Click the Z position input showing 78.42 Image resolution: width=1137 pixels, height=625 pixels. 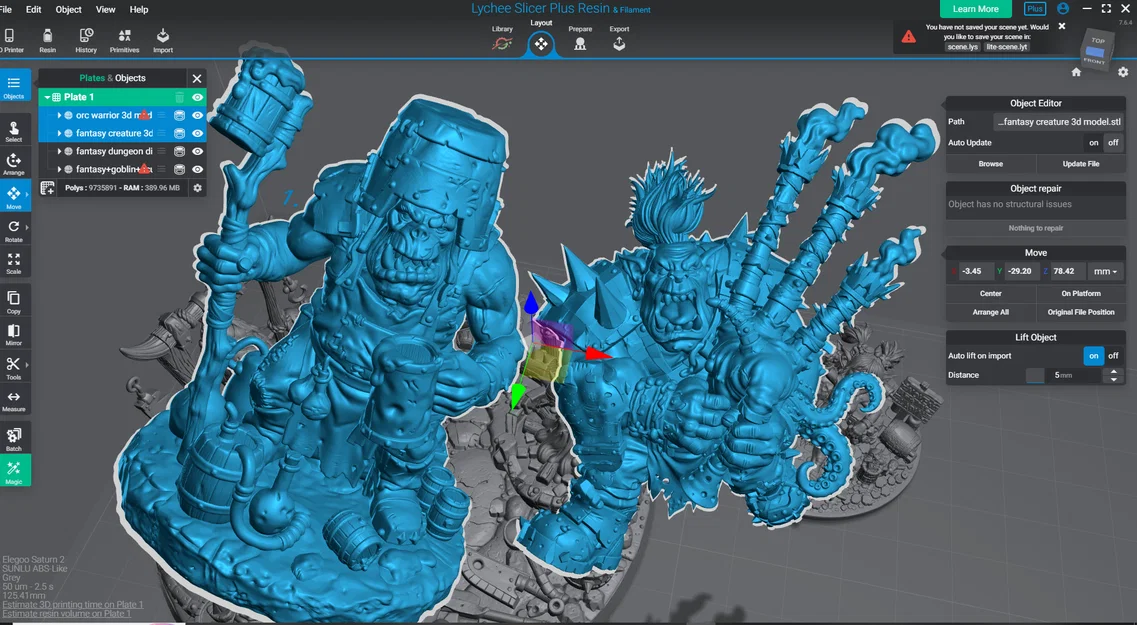coord(1068,271)
